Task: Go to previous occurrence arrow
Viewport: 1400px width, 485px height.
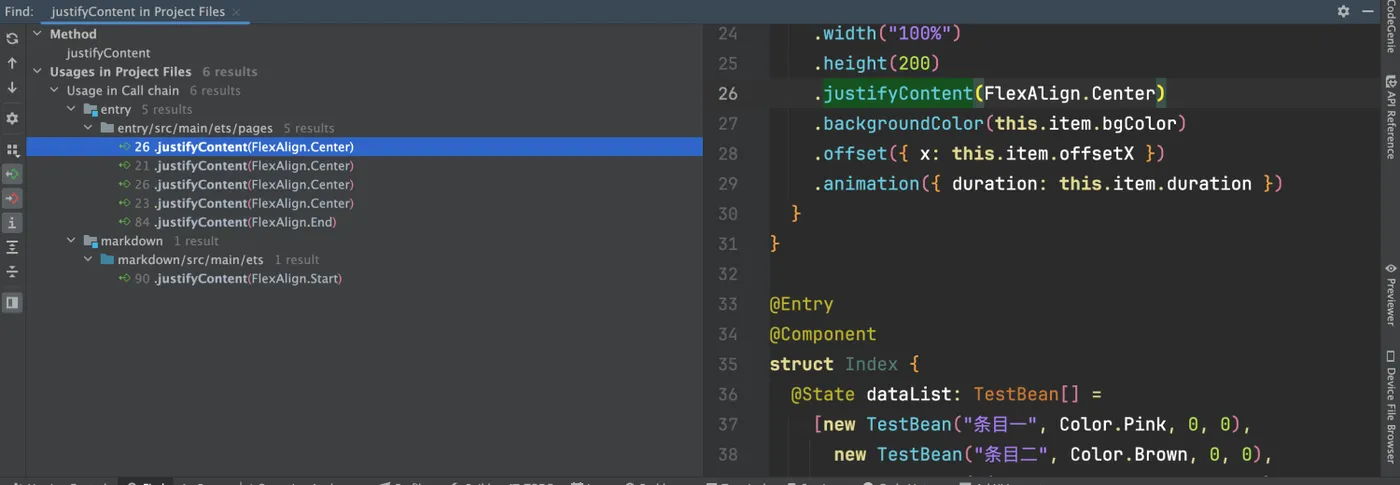Action: [12, 63]
